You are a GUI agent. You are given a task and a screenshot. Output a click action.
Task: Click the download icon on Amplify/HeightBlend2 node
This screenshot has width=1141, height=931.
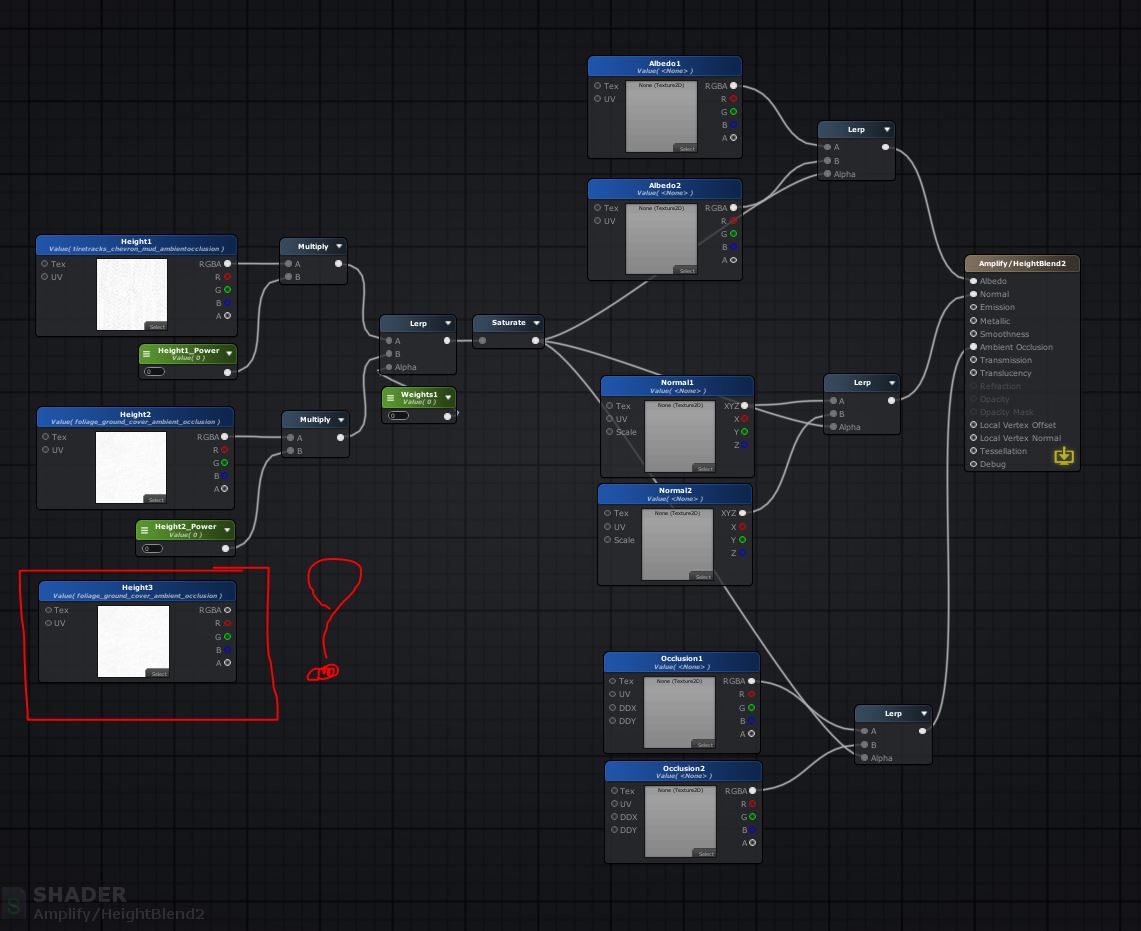(x=1064, y=456)
